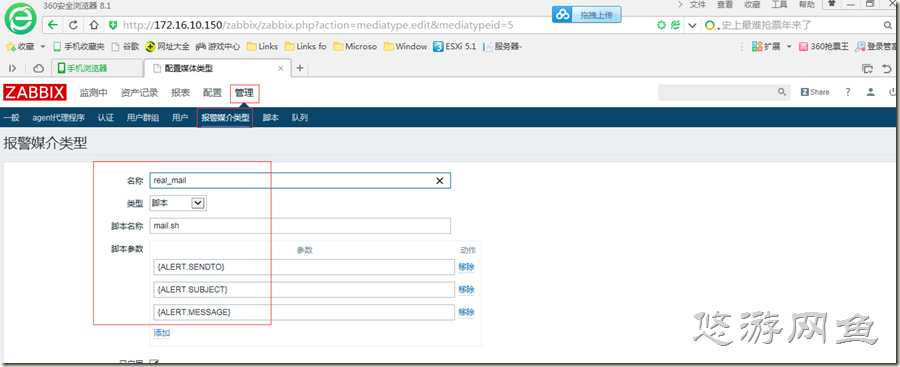This screenshot has width=900, height=367.
Task: Open Zabbix help question mark
Action: [x=848, y=92]
